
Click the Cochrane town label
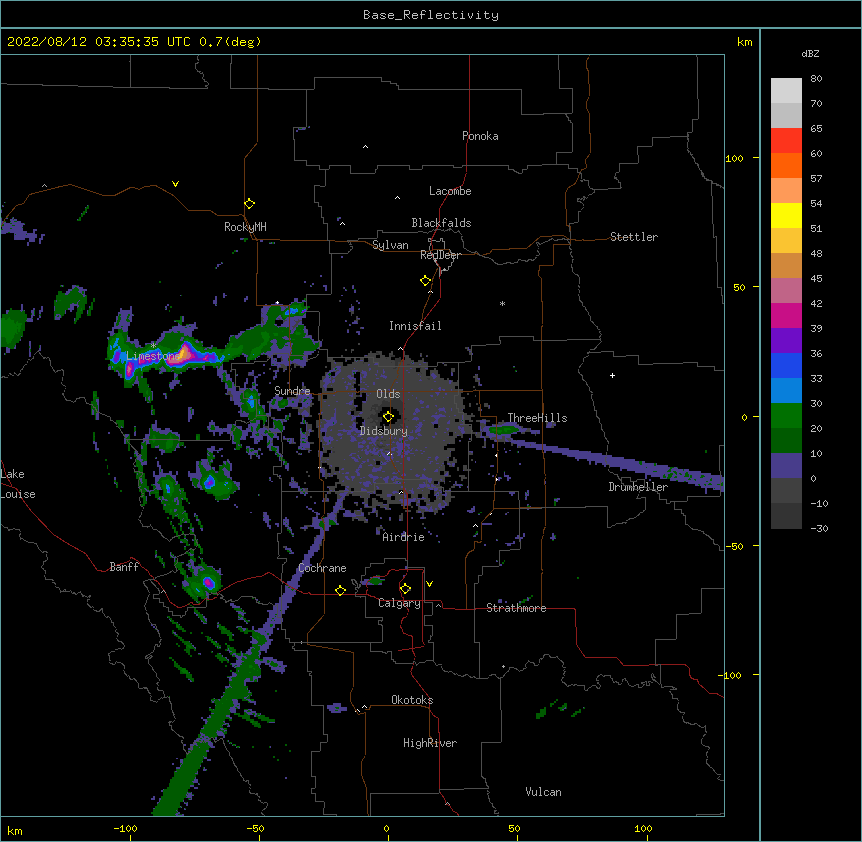click(x=322, y=568)
